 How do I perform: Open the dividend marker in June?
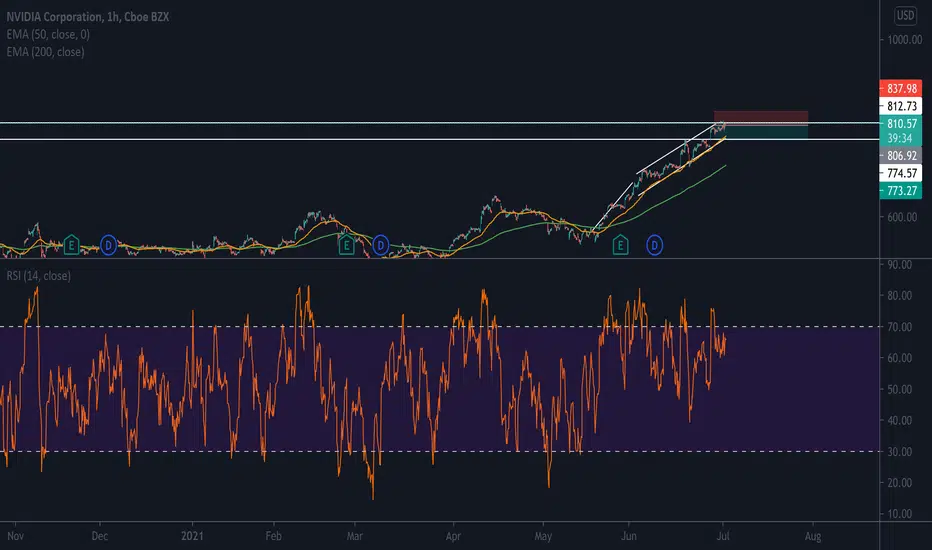coord(654,244)
